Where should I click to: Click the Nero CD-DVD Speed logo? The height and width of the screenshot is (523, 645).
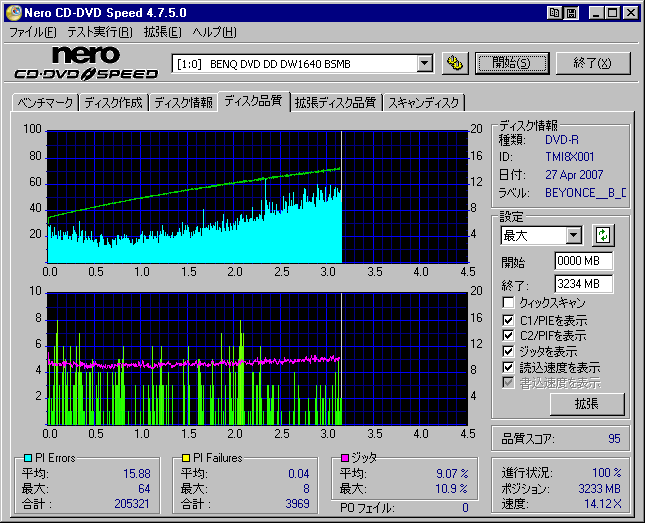pyautogui.click(x=86, y=63)
